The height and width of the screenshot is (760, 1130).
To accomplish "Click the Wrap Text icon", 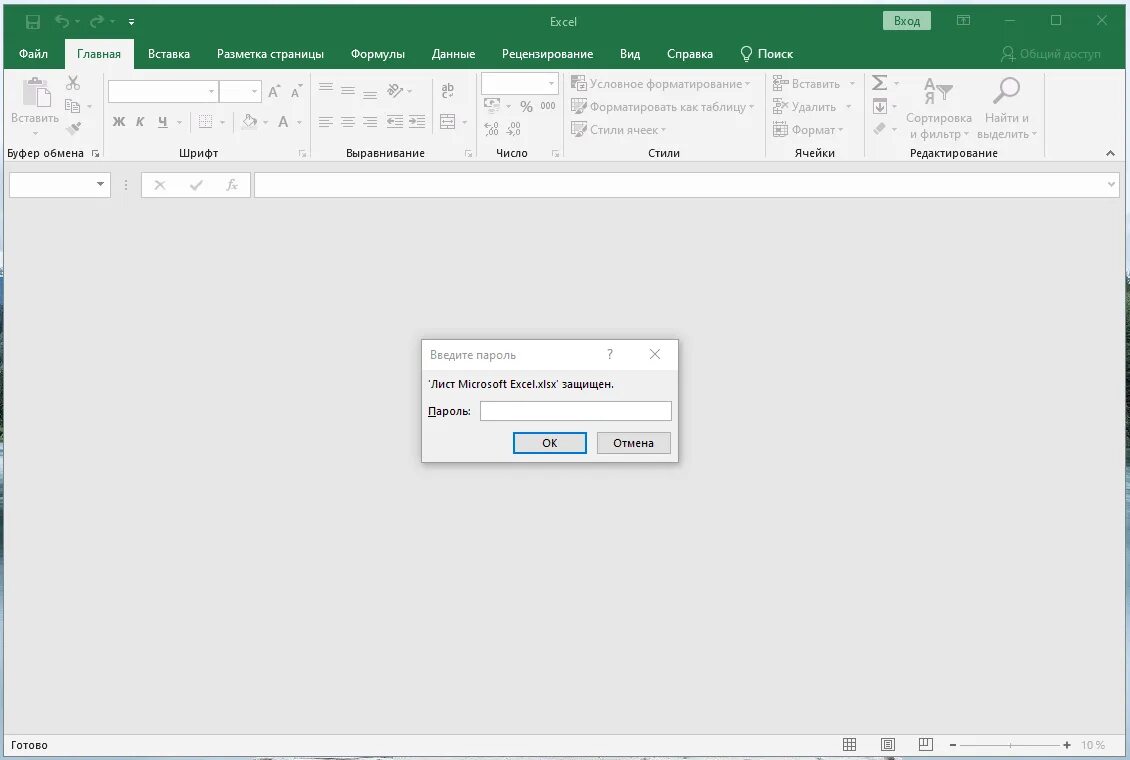I will point(448,91).
